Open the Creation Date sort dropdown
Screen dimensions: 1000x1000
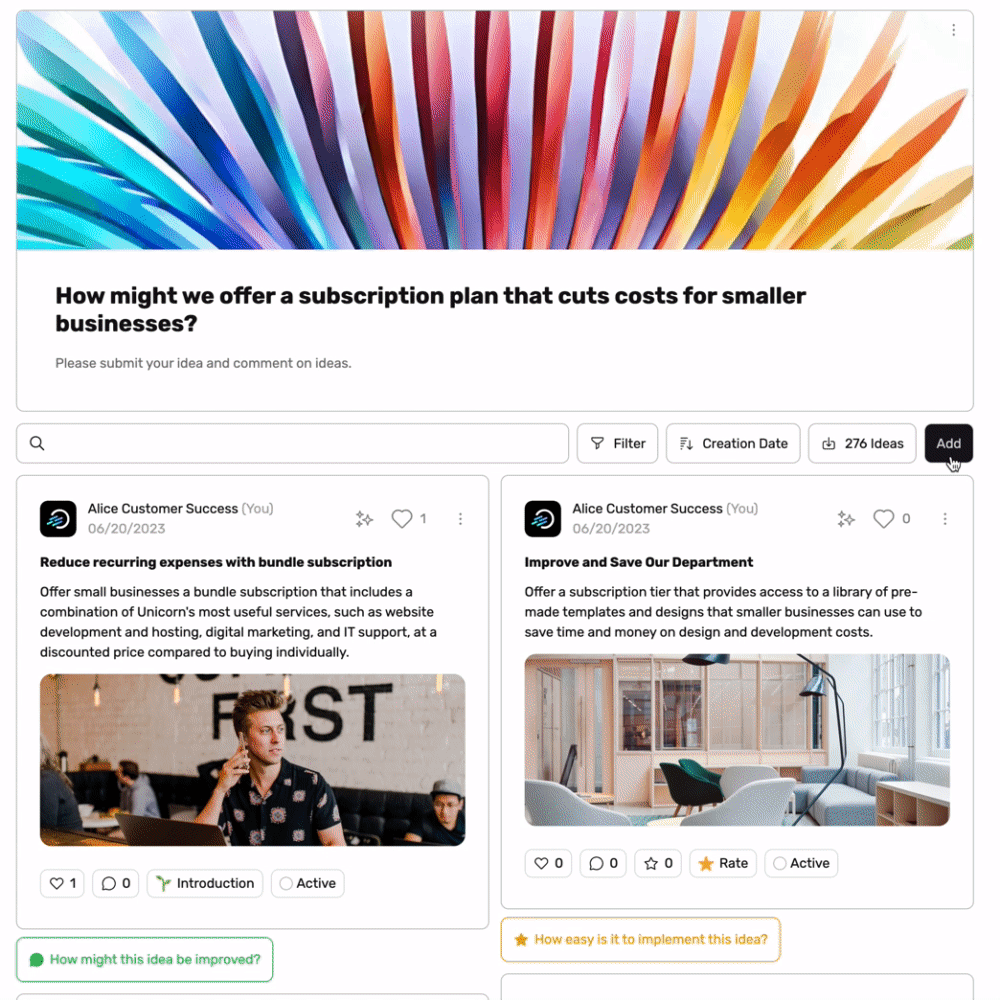(733, 443)
